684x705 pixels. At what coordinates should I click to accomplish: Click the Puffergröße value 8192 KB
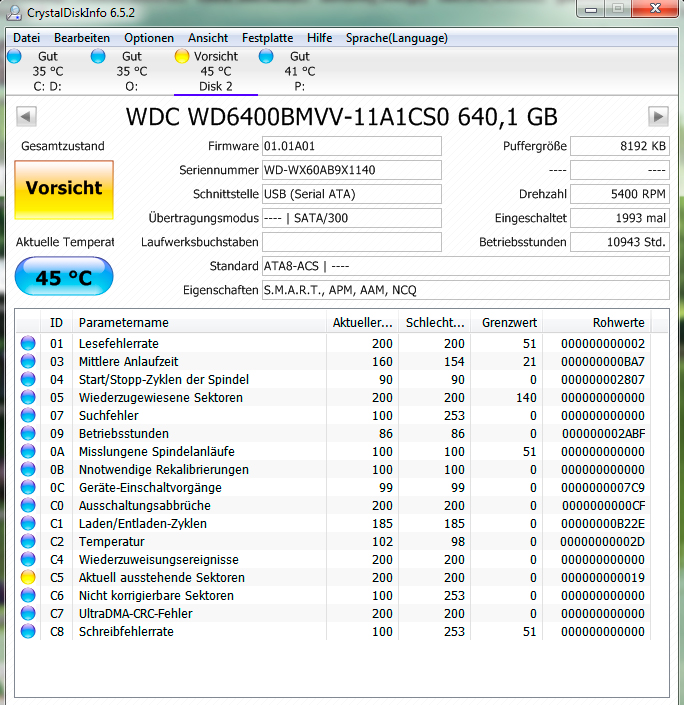[x=620, y=146]
